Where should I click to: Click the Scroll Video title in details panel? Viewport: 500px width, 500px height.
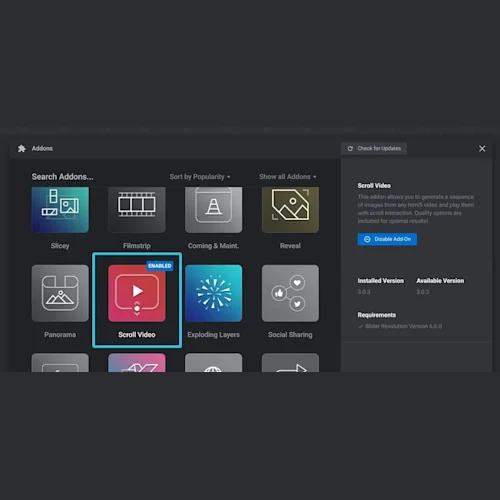374,186
